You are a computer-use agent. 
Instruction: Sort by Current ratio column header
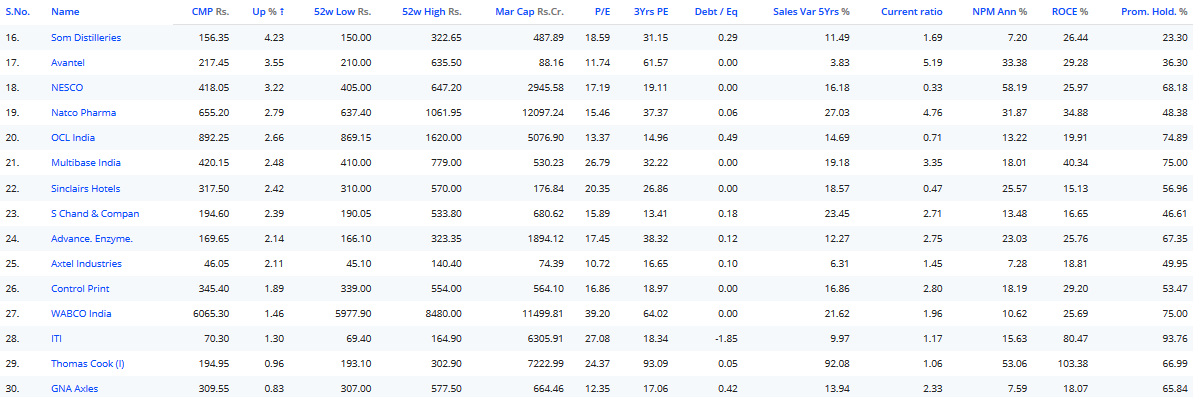point(911,12)
